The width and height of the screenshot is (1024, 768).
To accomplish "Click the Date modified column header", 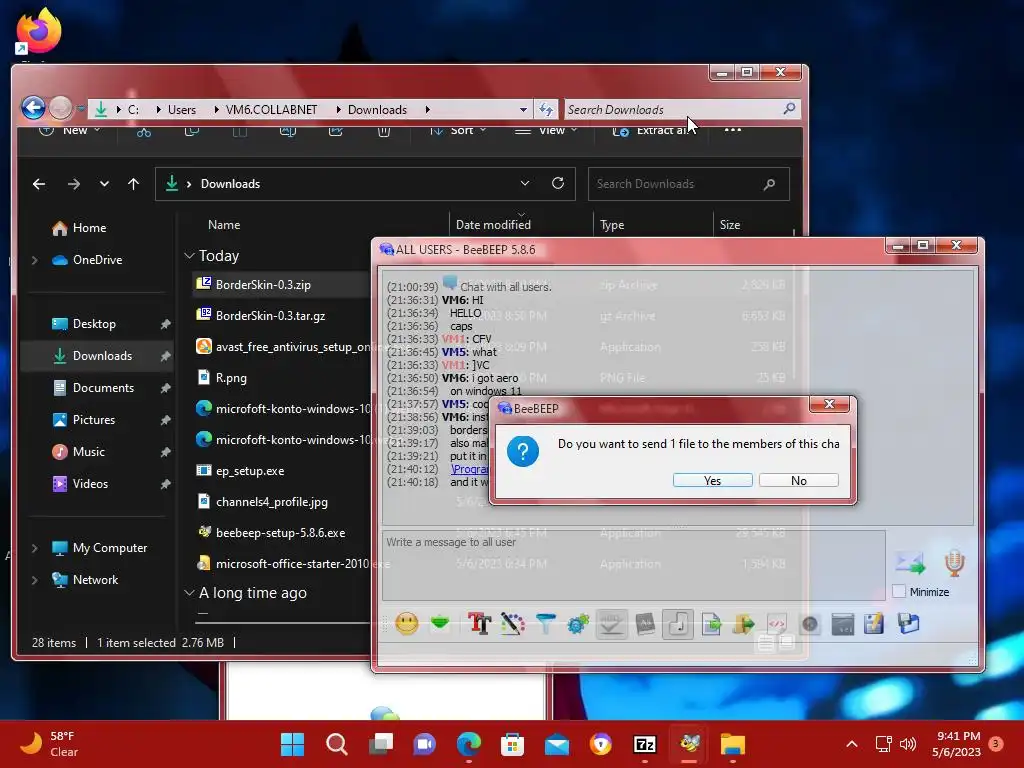I will point(493,225).
